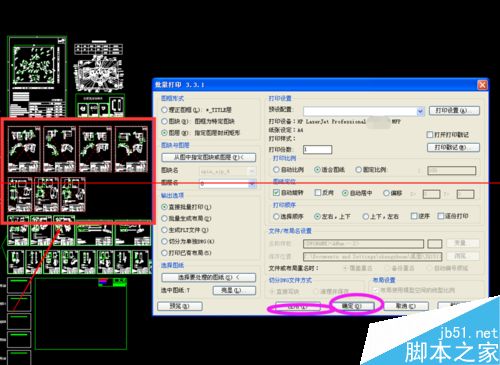500x365 pixels.
Task: Confirm with the 确定 button
Action: point(352,306)
